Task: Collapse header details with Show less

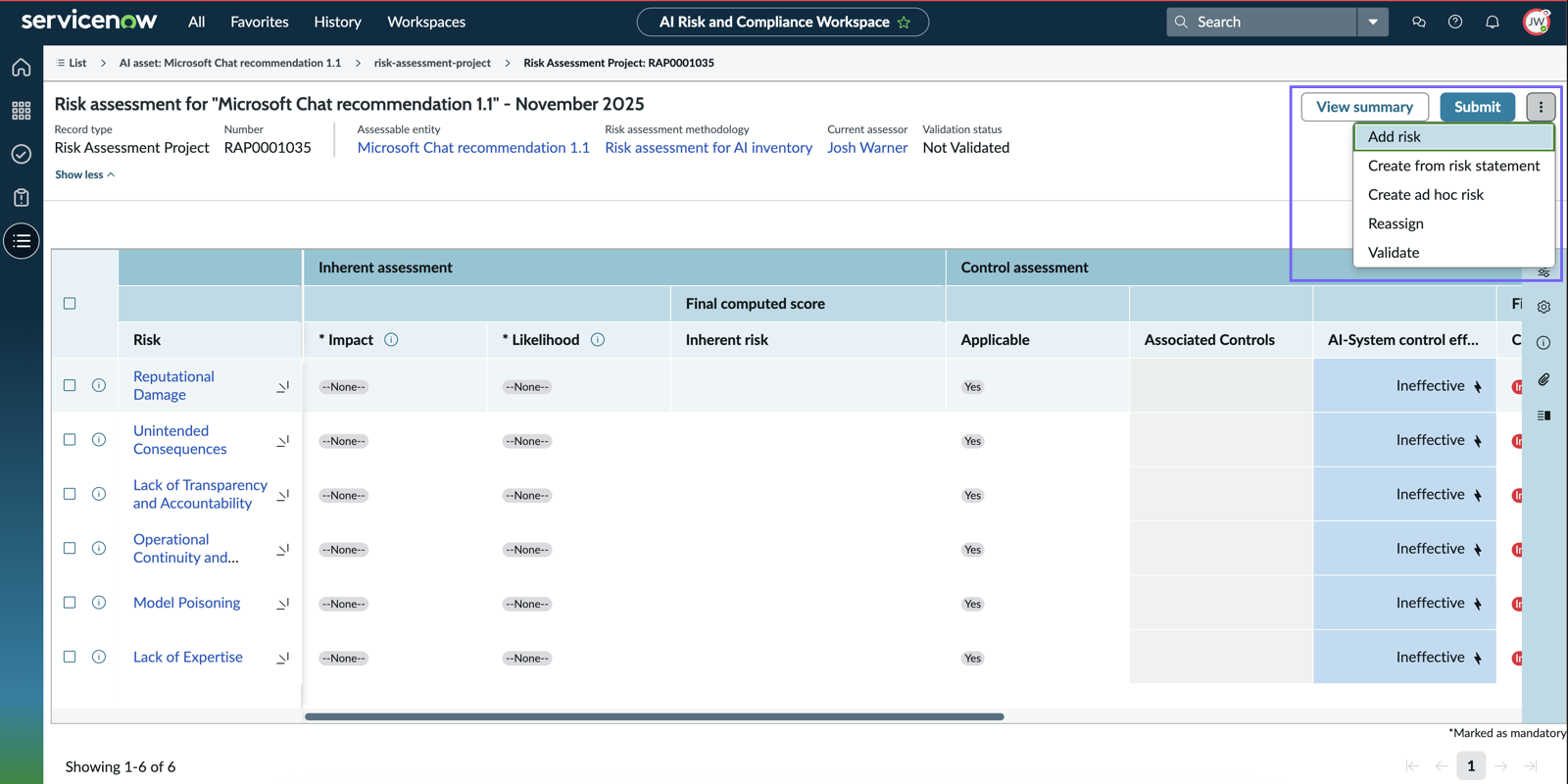Action: click(x=84, y=174)
